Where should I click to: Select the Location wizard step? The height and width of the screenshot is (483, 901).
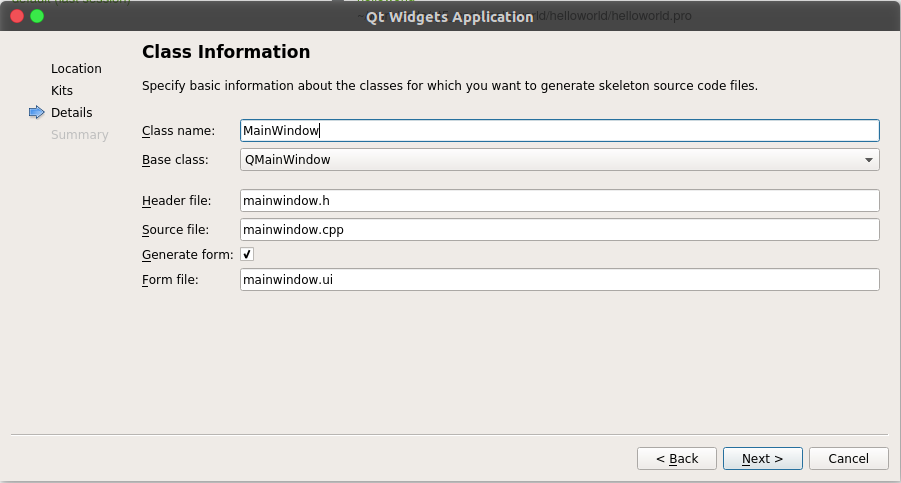click(76, 69)
